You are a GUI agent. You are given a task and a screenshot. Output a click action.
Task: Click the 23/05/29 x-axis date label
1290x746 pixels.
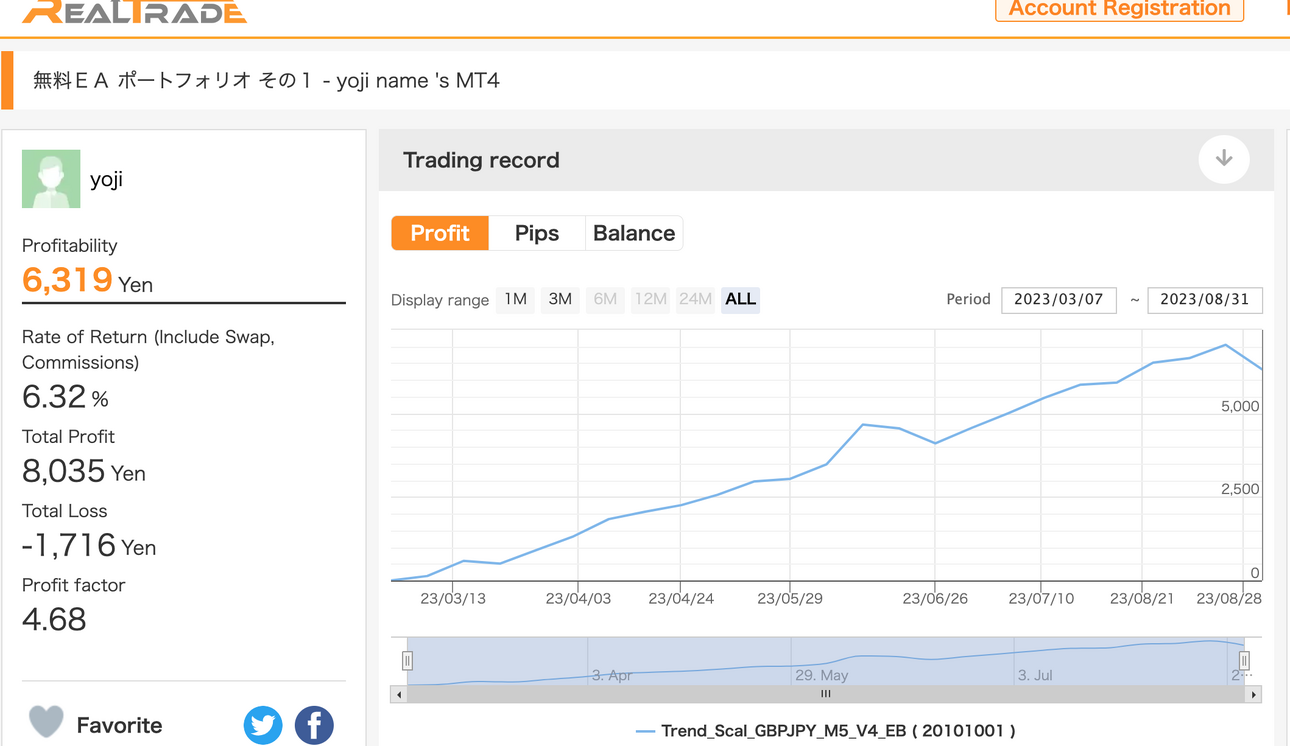790,598
